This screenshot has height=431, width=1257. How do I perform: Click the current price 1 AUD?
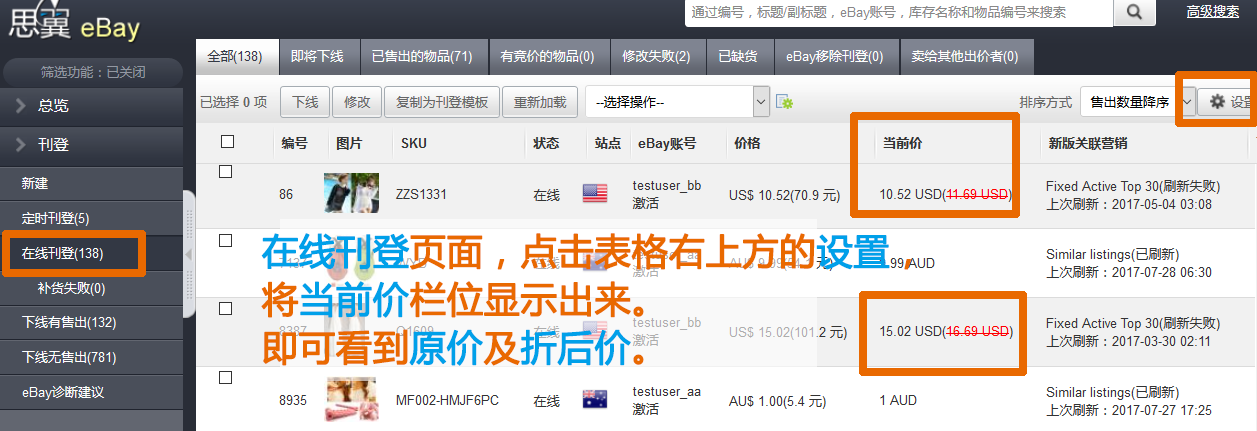898,401
